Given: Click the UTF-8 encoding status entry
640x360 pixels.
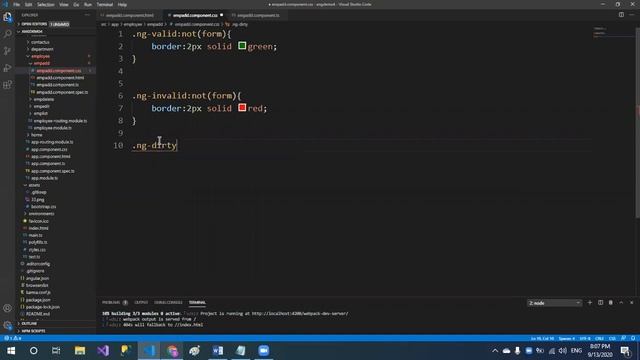Looking at the screenshot, I should 585,338.
